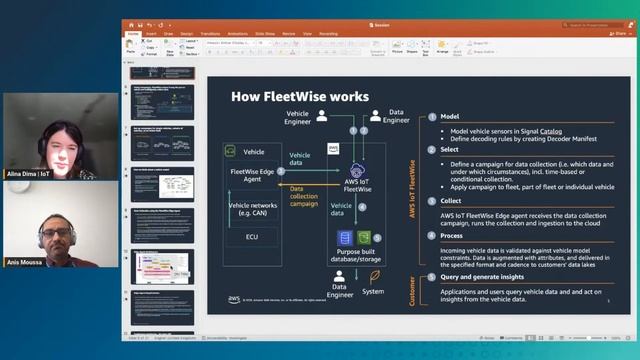This screenshot has width=640, height=360.
Task: Click the Notes button in status bar
Action: point(487,338)
